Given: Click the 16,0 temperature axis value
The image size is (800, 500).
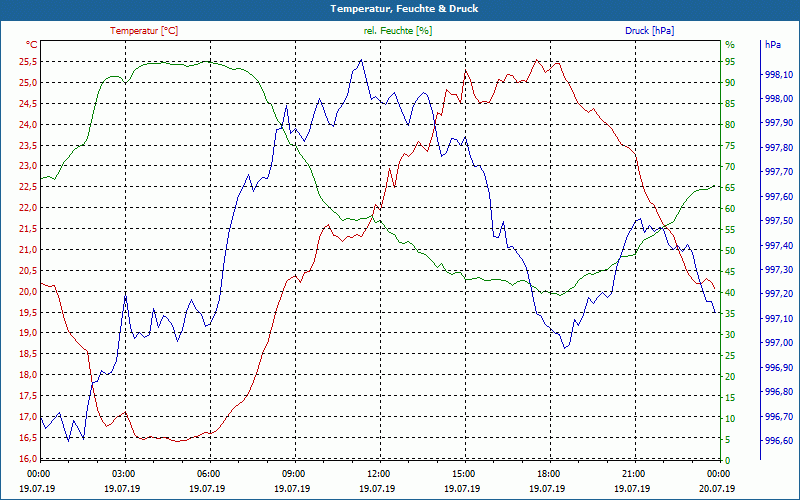Looking at the screenshot, I should [x=28, y=458].
